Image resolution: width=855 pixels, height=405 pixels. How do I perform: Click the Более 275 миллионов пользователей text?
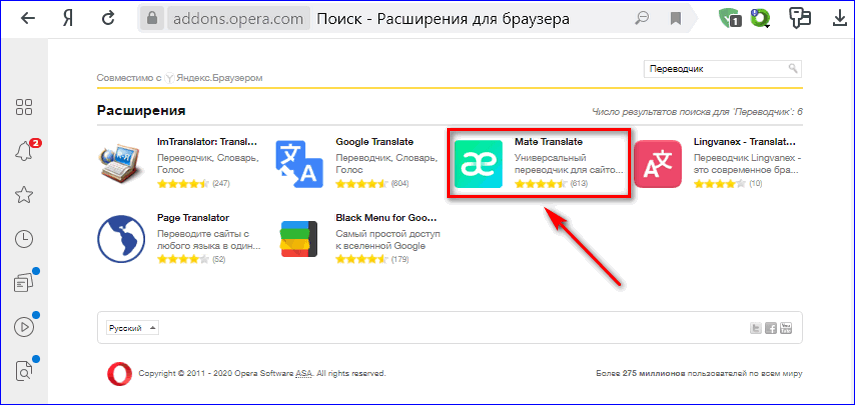[700, 374]
